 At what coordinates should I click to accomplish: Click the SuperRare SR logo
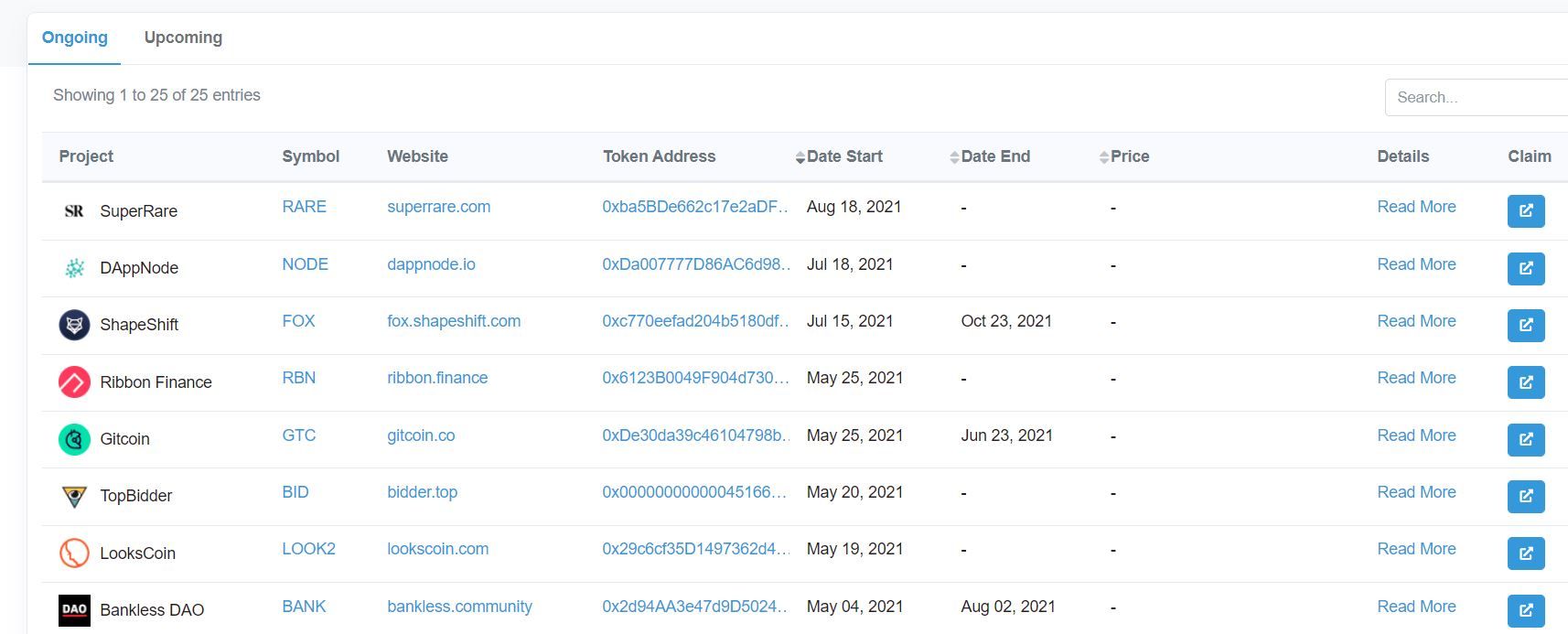pos(74,211)
